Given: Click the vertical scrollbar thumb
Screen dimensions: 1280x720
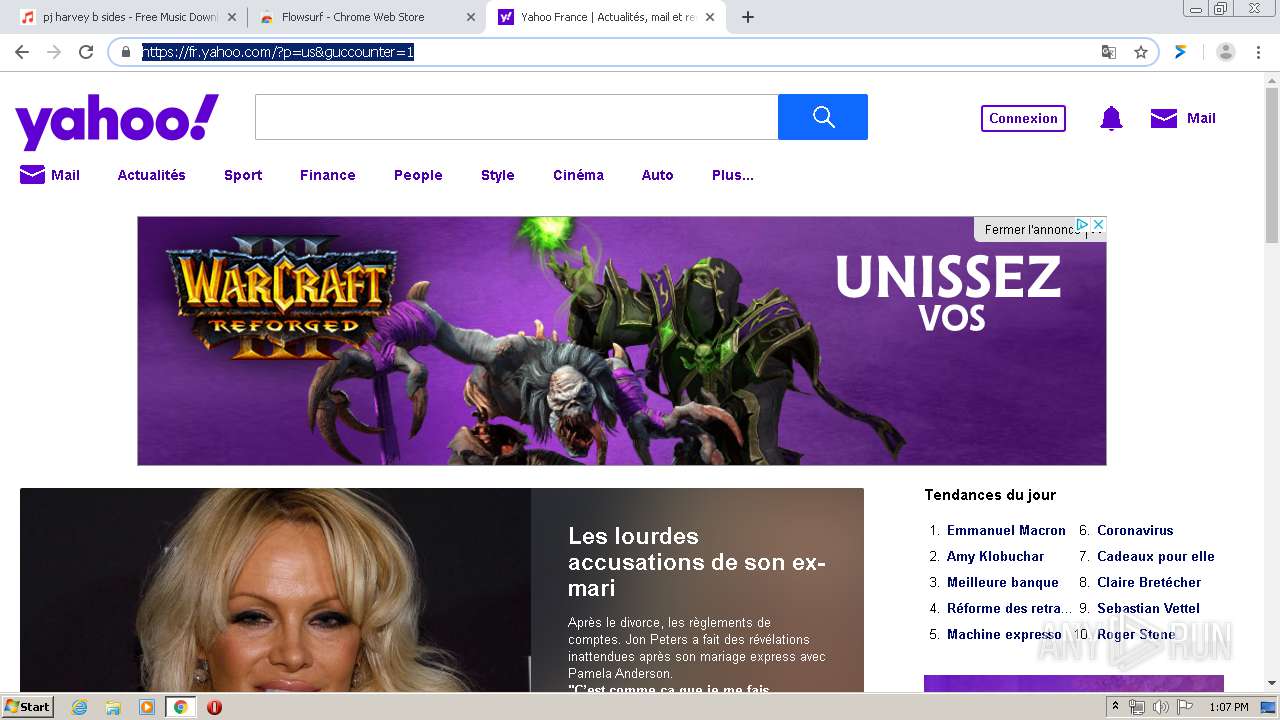Looking at the screenshot, I should (1271, 165).
